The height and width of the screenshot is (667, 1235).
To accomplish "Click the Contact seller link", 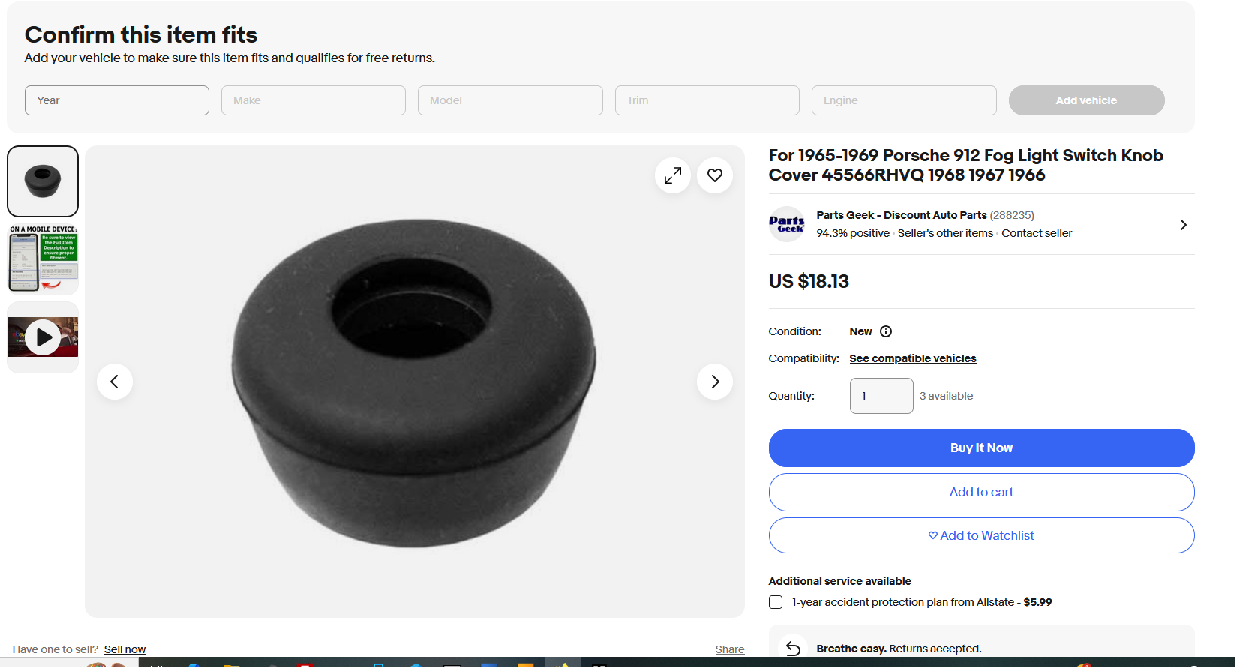I will pos(1037,233).
